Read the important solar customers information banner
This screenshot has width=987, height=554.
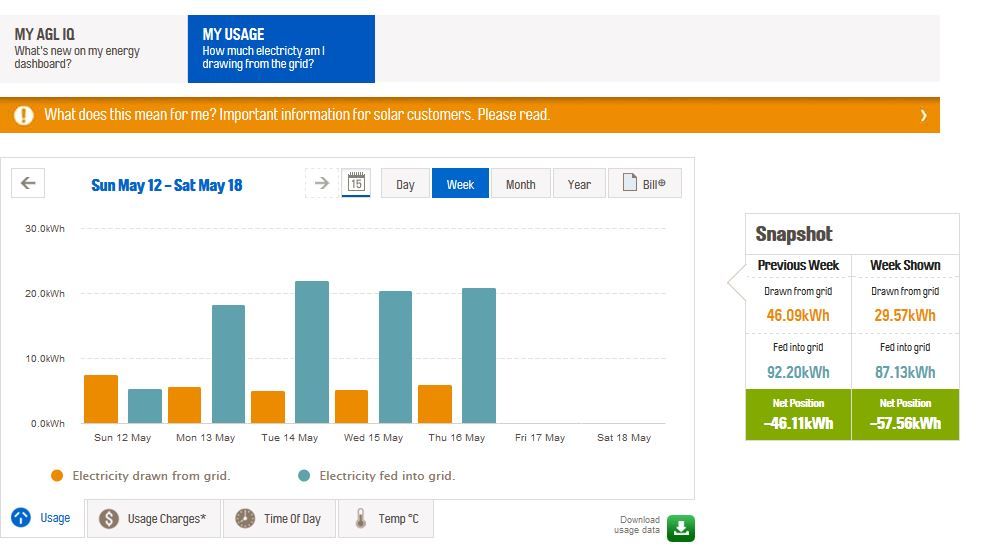point(297,115)
